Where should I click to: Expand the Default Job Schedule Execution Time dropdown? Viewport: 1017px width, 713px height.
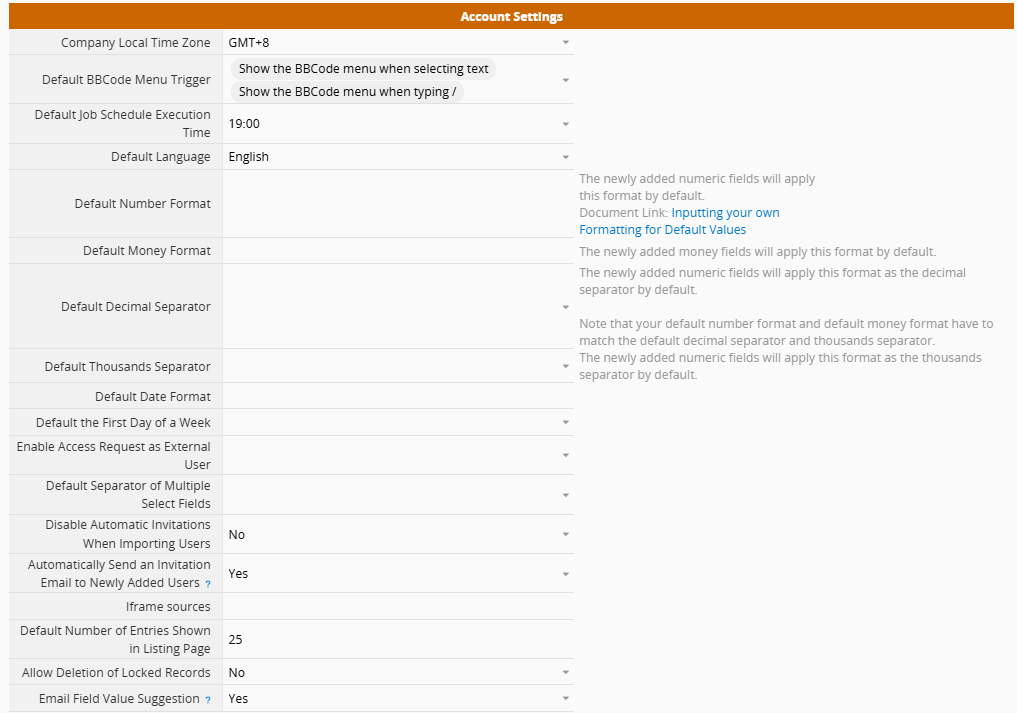397,124
